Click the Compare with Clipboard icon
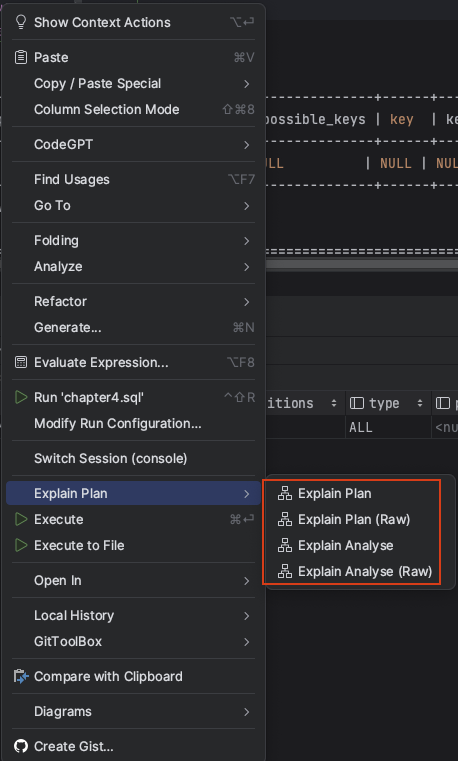This screenshot has height=761, width=458. click(21, 677)
